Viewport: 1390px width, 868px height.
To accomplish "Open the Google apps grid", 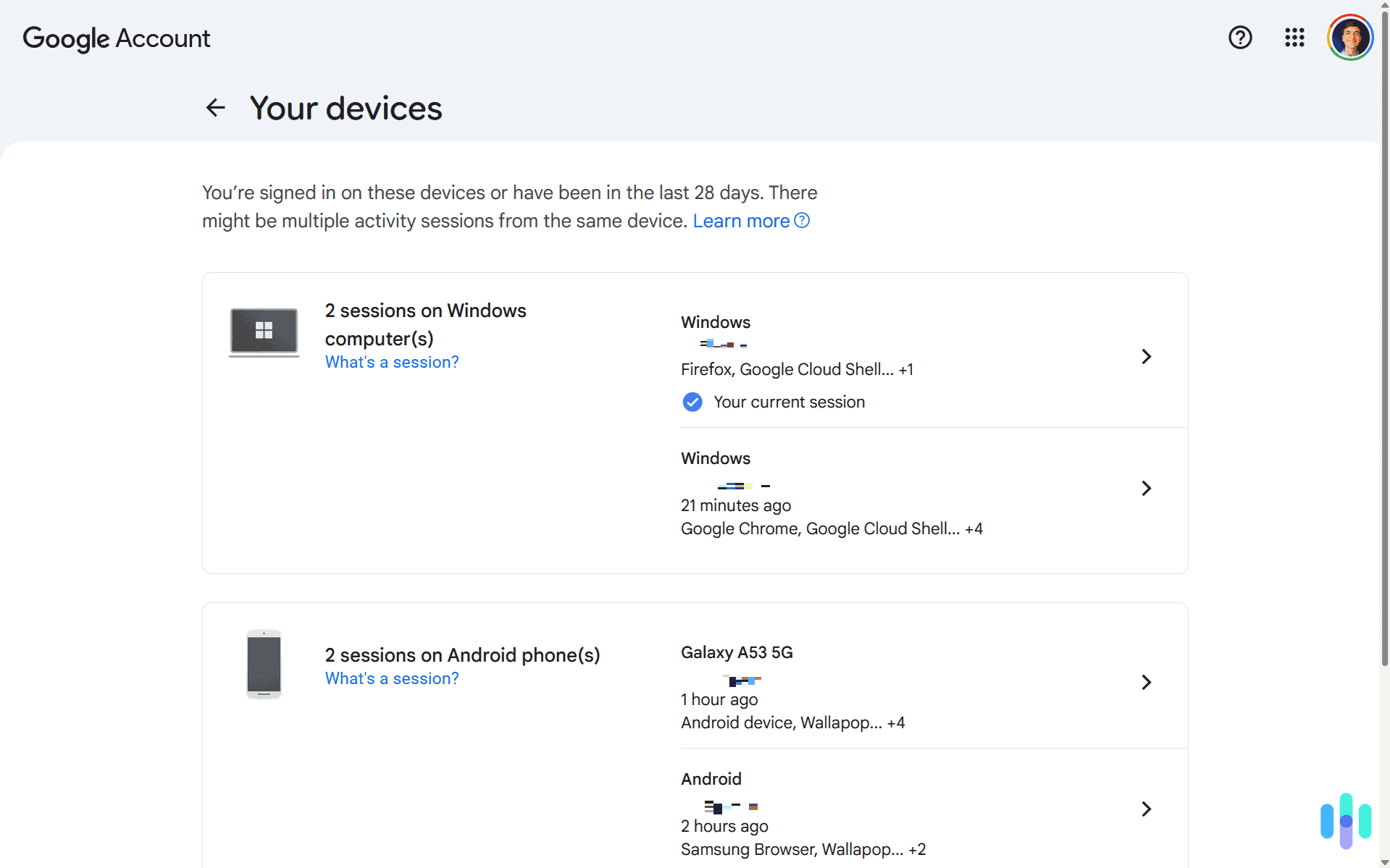I will coord(1294,38).
